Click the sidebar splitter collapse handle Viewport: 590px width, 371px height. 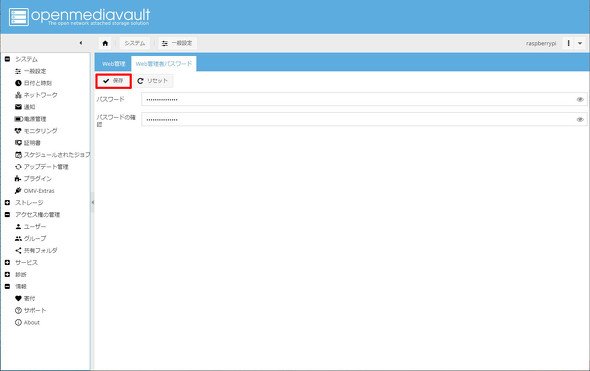click(92, 202)
